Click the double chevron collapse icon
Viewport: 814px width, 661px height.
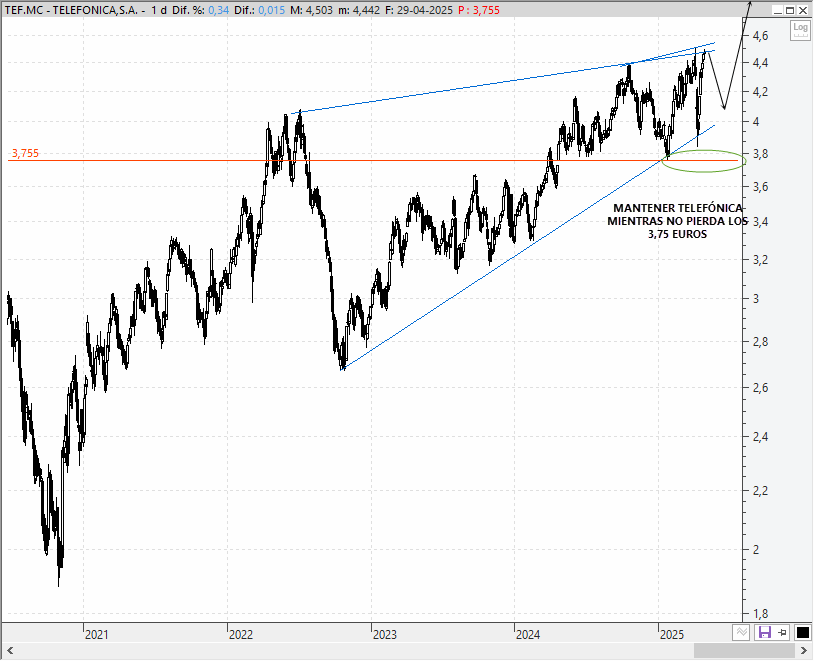741,632
